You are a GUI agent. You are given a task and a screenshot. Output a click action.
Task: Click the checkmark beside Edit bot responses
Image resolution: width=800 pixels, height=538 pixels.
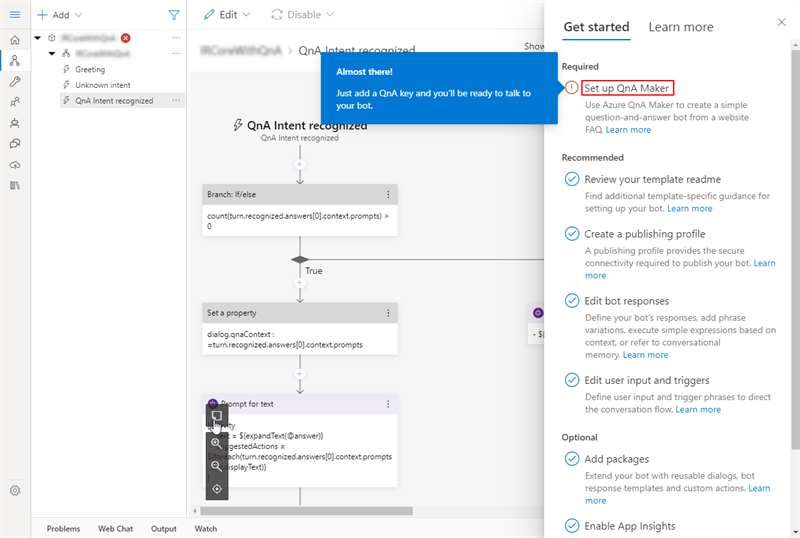click(572, 301)
